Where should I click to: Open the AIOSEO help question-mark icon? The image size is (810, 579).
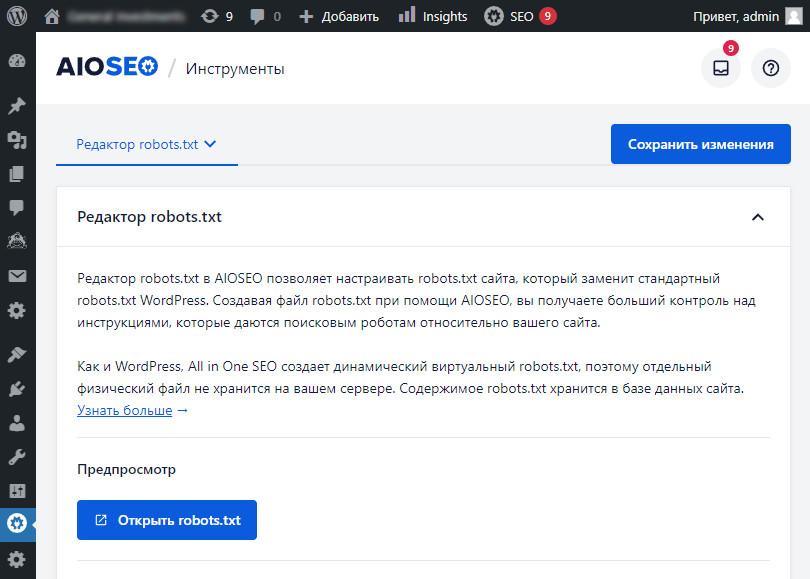click(x=771, y=68)
